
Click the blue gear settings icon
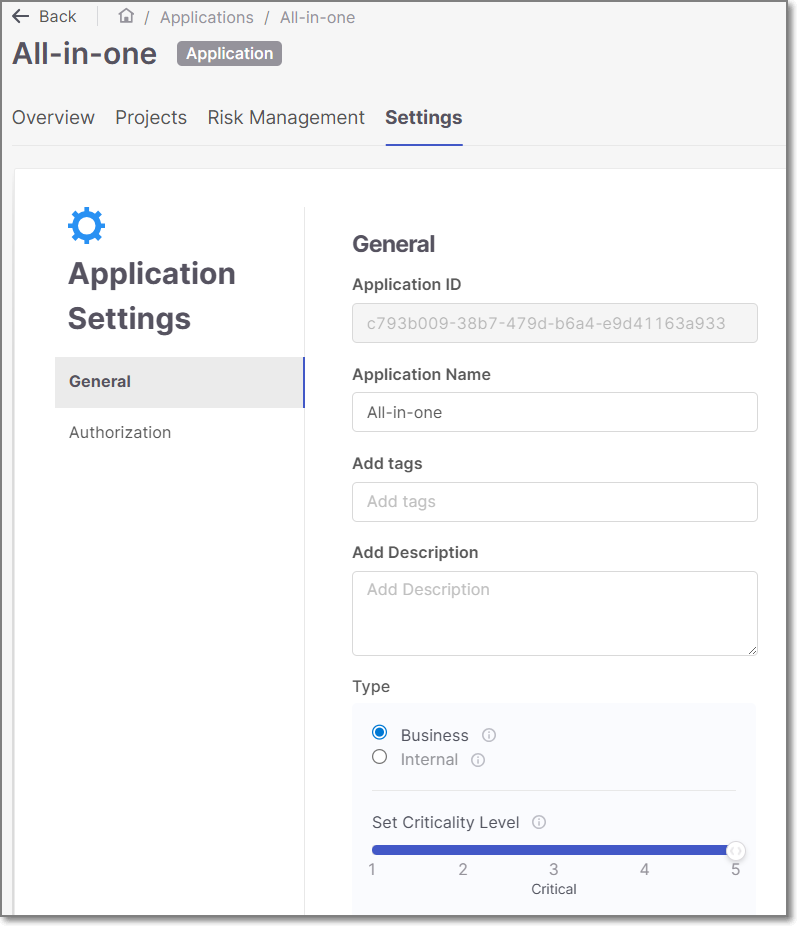(86, 226)
